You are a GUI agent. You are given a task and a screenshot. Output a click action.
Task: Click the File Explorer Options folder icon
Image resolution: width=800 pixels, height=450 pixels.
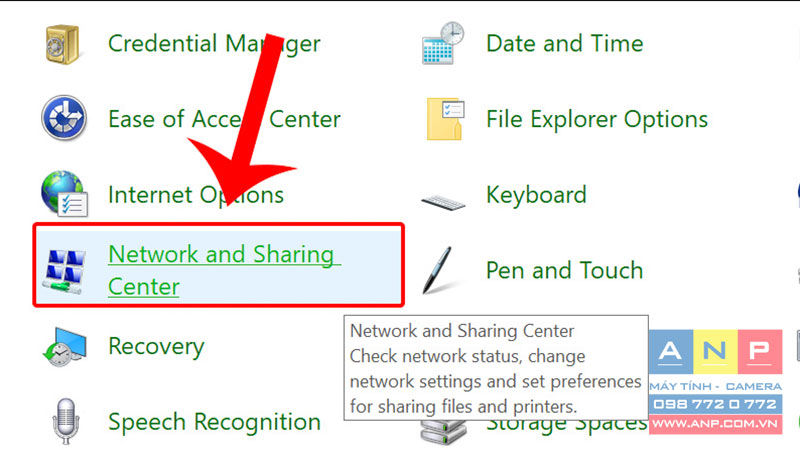coord(445,118)
